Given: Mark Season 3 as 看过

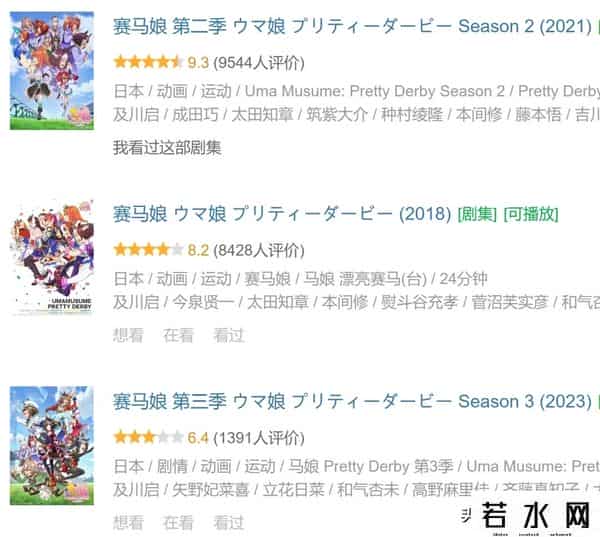Looking at the screenshot, I should (x=228, y=522).
